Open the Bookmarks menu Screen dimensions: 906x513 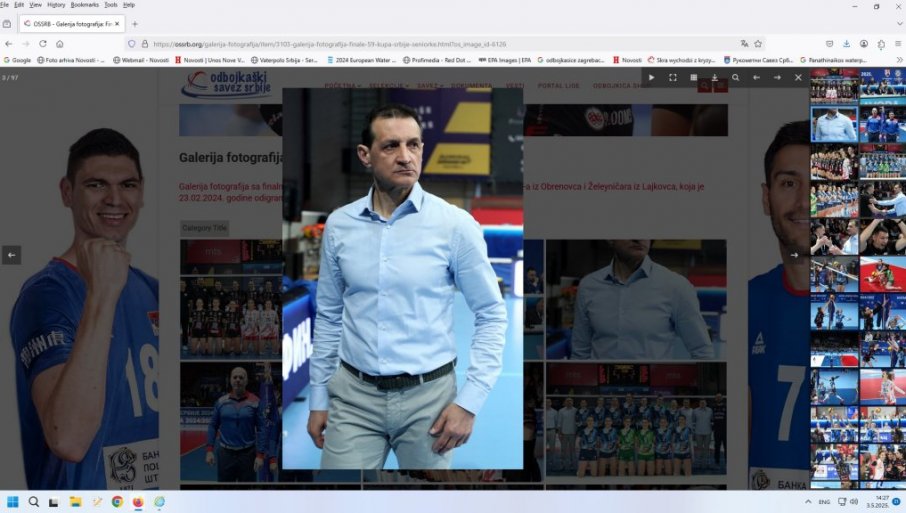pyautogui.click(x=84, y=5)
